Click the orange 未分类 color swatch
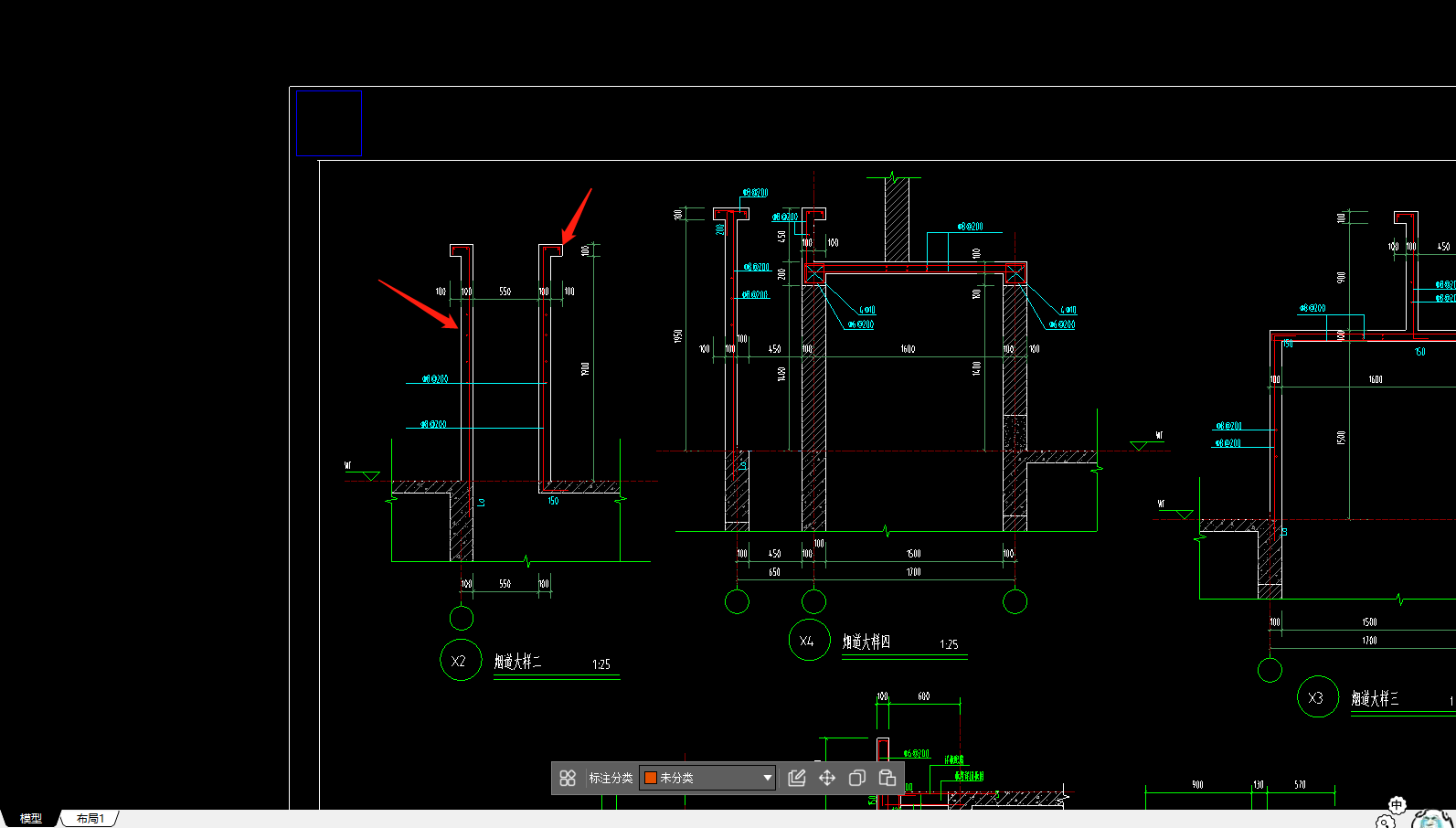 [x=651, y=778]
